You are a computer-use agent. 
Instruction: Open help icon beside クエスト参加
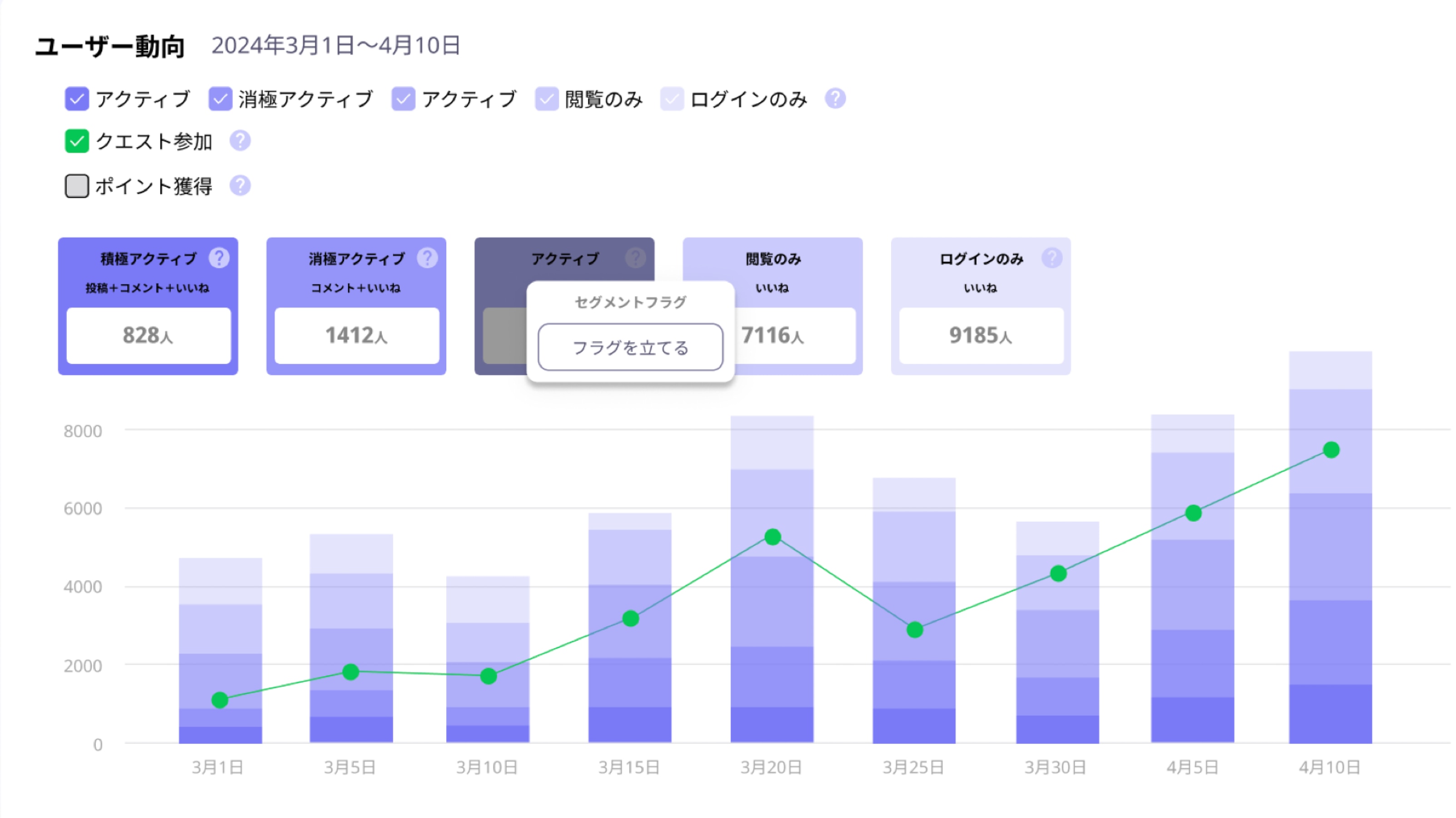[240, 141]
